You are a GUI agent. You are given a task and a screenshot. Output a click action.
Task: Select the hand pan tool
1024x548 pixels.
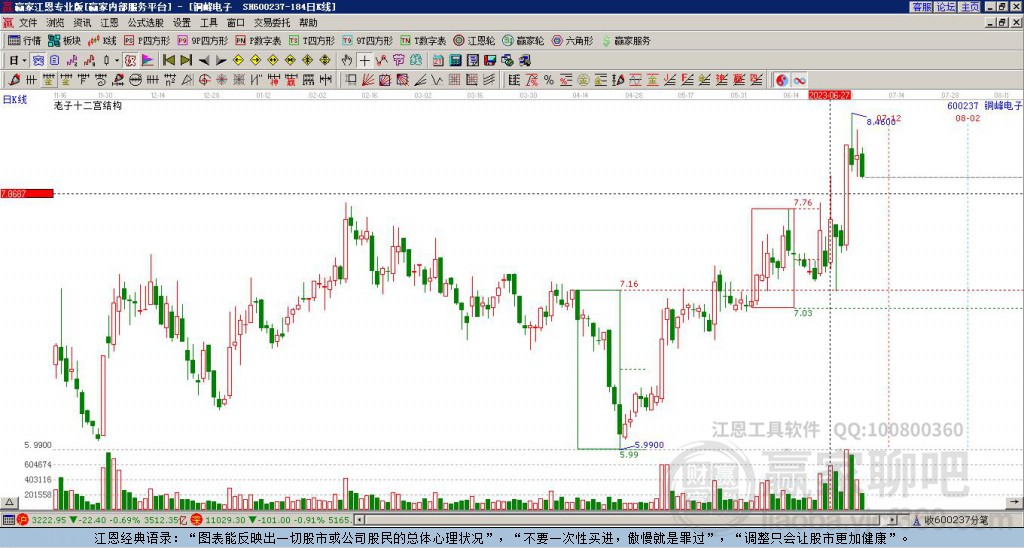coord(347,61)
